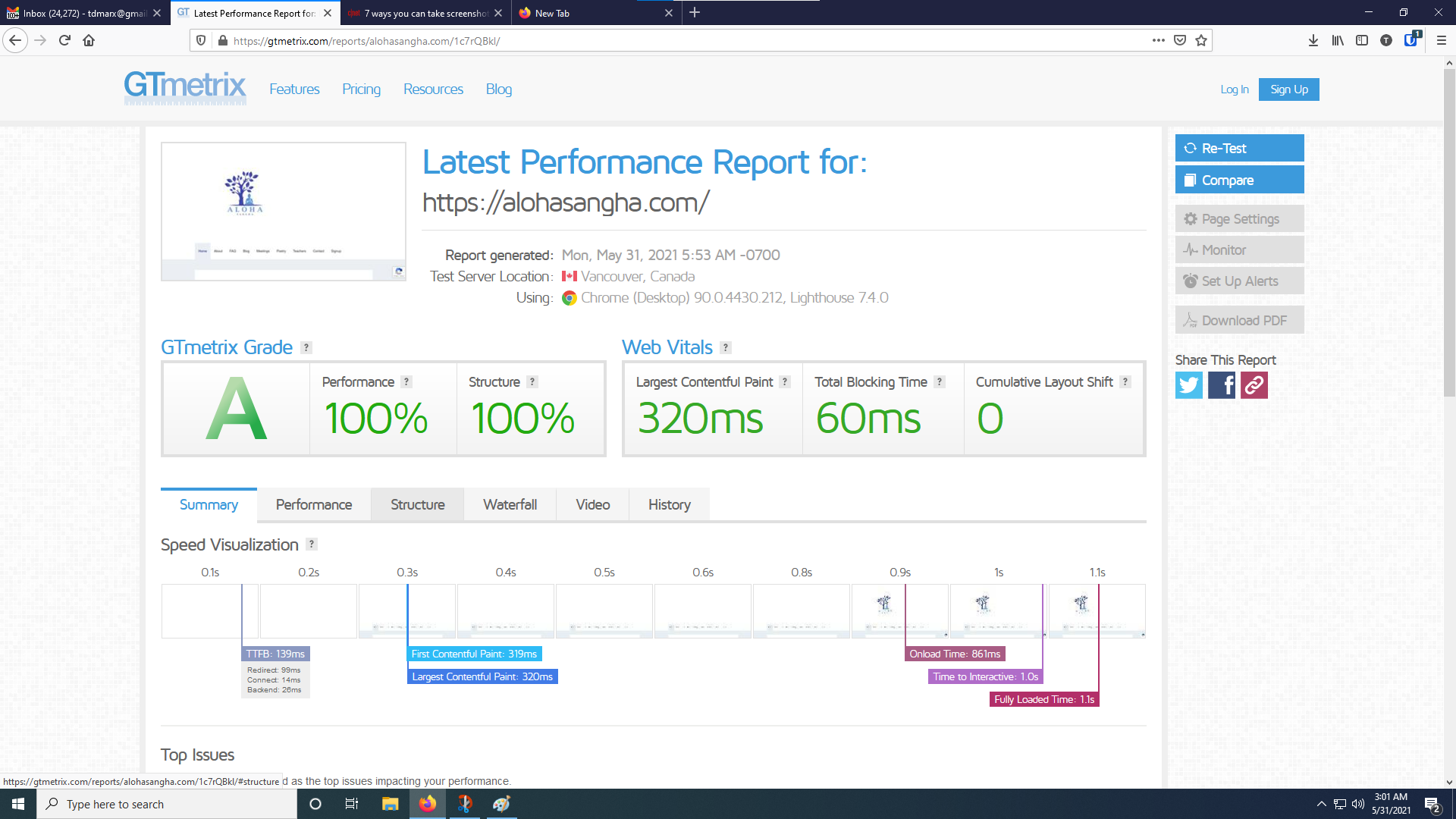Go to the GTmetrix Blog
Image resolution: width=1456 pixels, height=819 pixels.
499,89
